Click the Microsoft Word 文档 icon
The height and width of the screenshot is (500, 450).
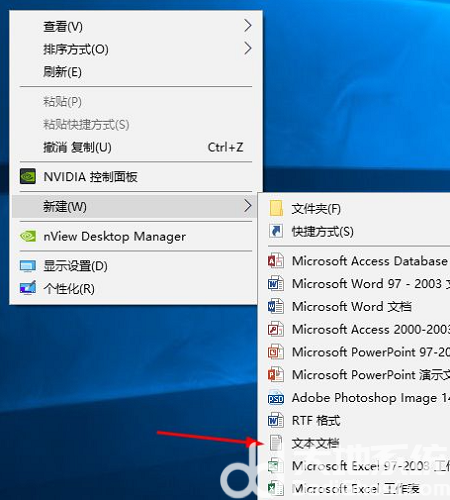(276, 306)
